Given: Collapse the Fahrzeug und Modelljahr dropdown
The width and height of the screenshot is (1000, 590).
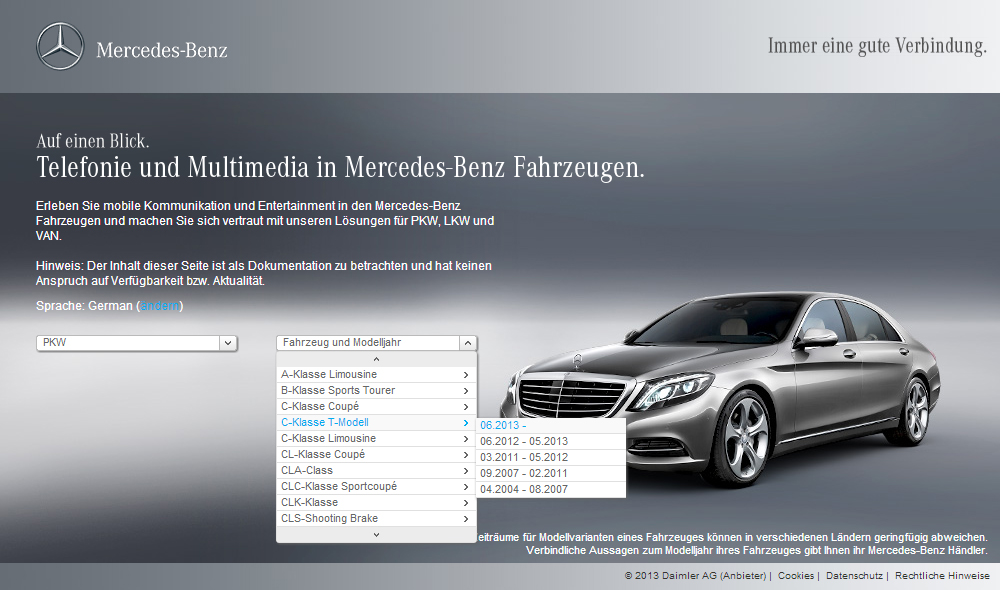Looking at the screenshot, I should pos(468,343).
